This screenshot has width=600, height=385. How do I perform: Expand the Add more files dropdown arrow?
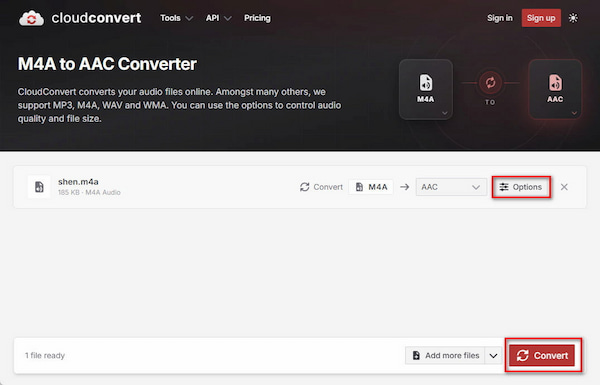coord(493,356)
